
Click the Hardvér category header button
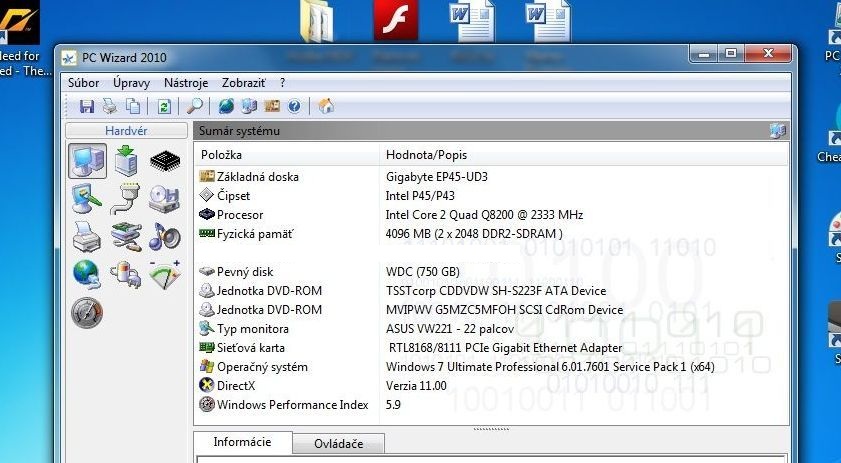[127, 131]
